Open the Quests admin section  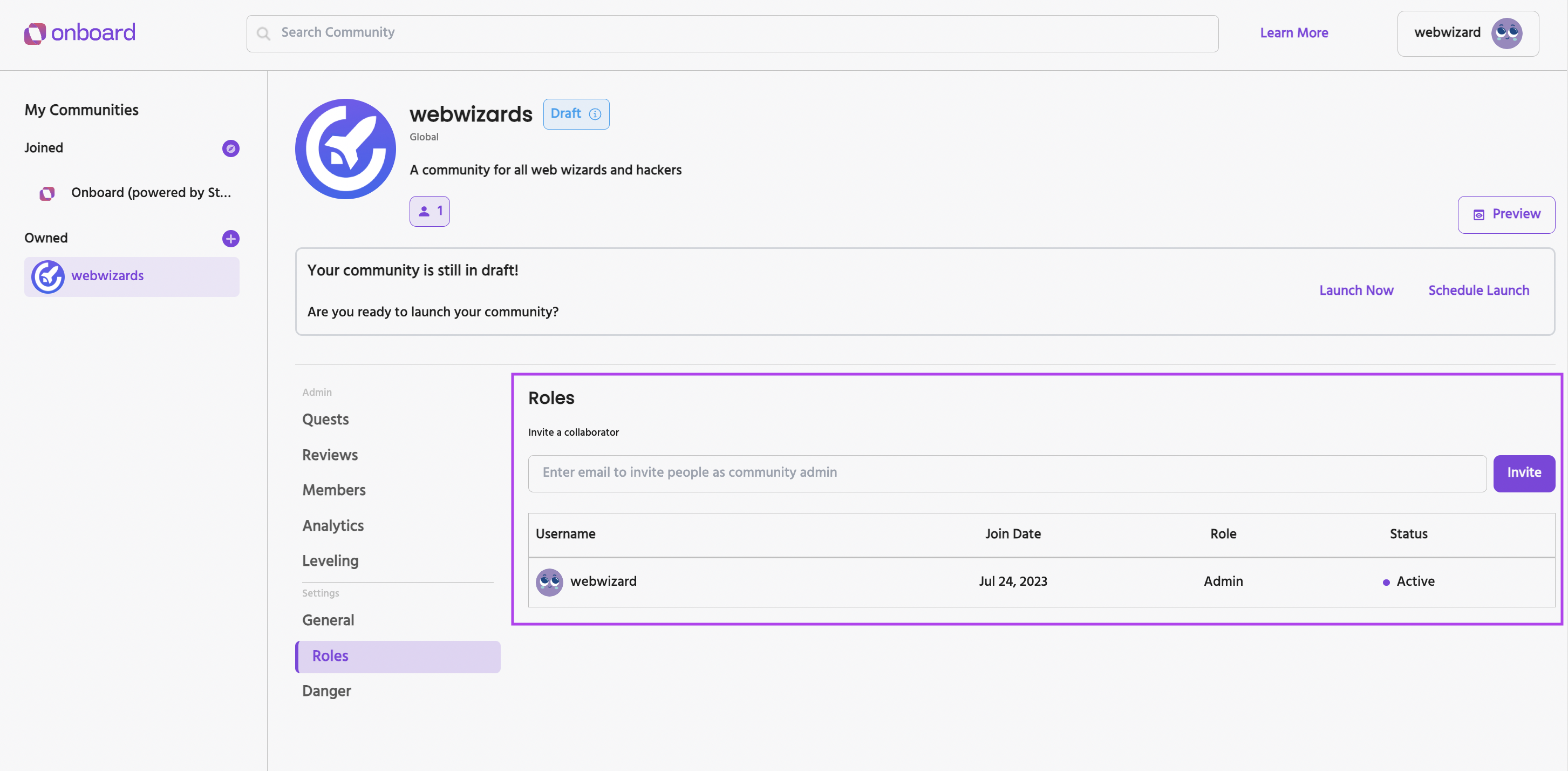coord(326,420)
